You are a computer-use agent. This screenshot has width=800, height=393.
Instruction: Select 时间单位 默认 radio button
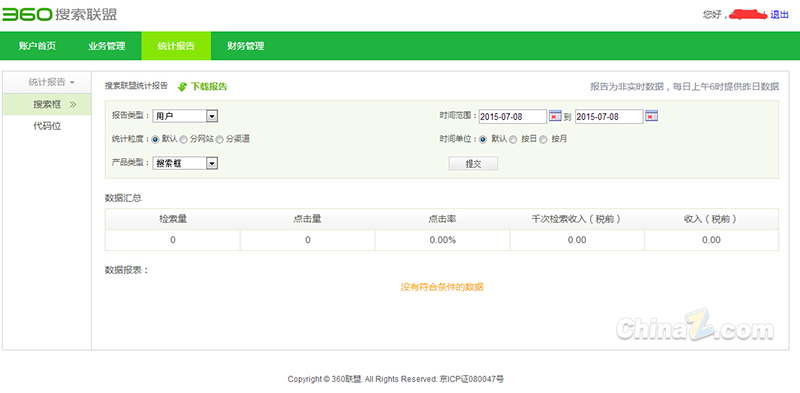point(483,139)
